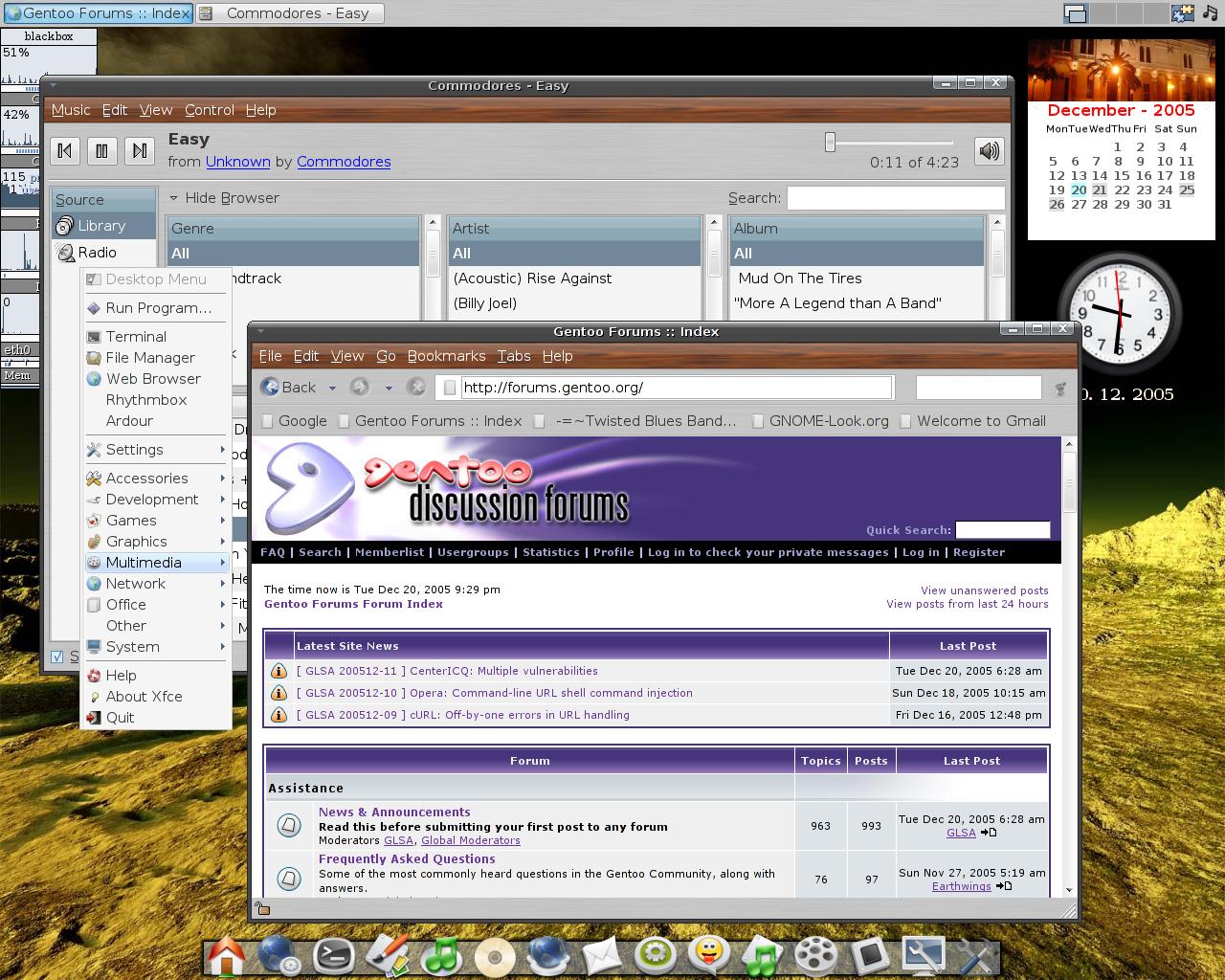The height and width of the screenshot is (980, 1225).
Task: Choose File Manager from desktop menu
Action: (x=156, y=358)
